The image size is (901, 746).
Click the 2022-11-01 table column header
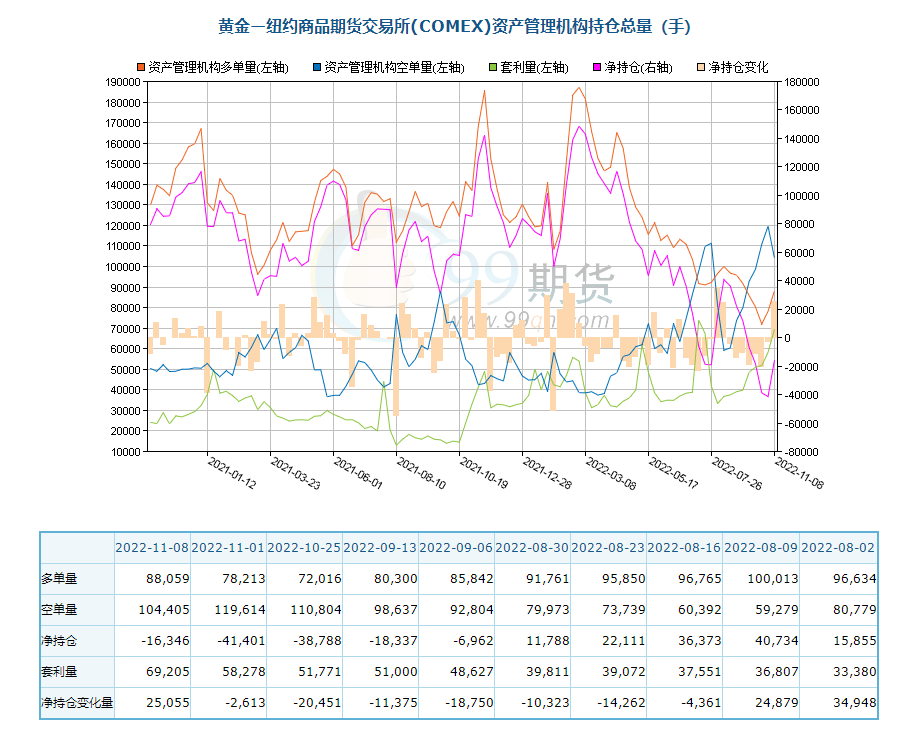228,548
